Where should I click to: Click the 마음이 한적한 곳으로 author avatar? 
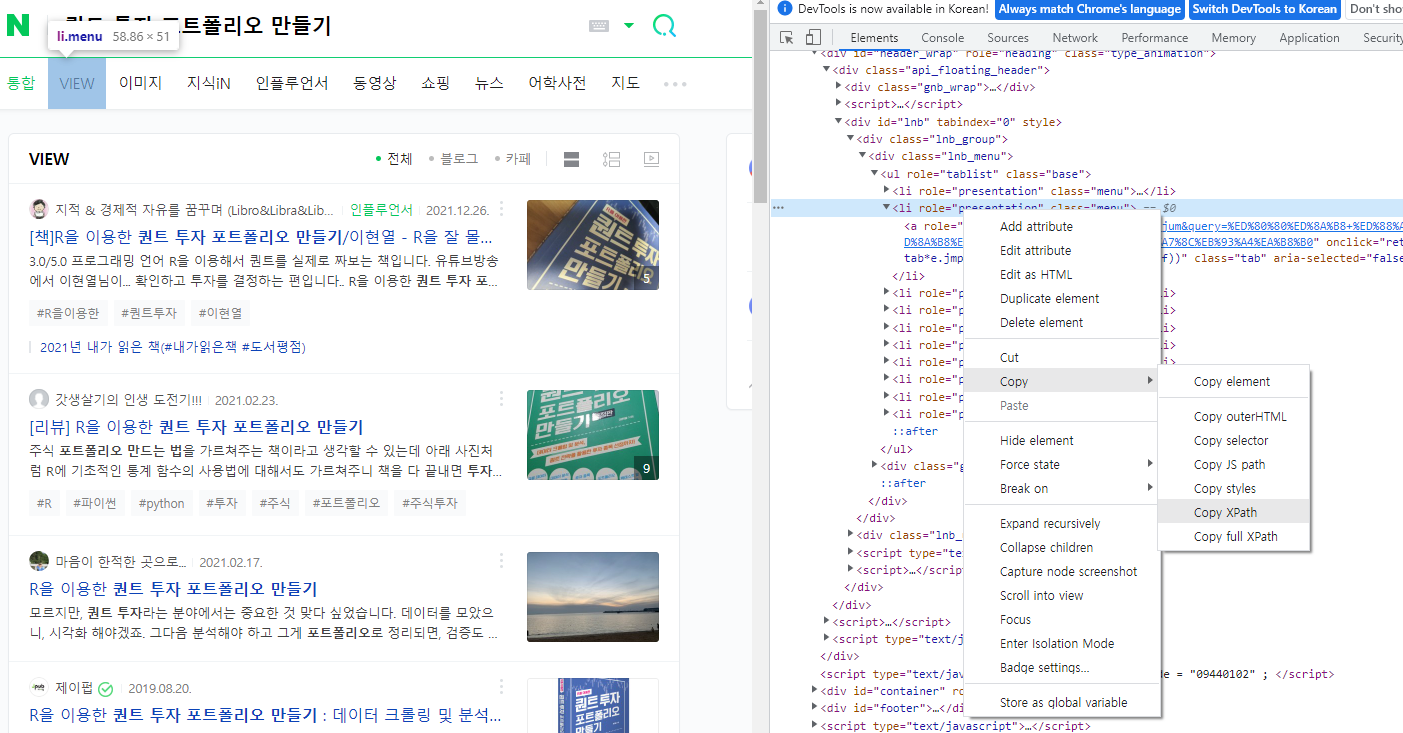[39, 561]
